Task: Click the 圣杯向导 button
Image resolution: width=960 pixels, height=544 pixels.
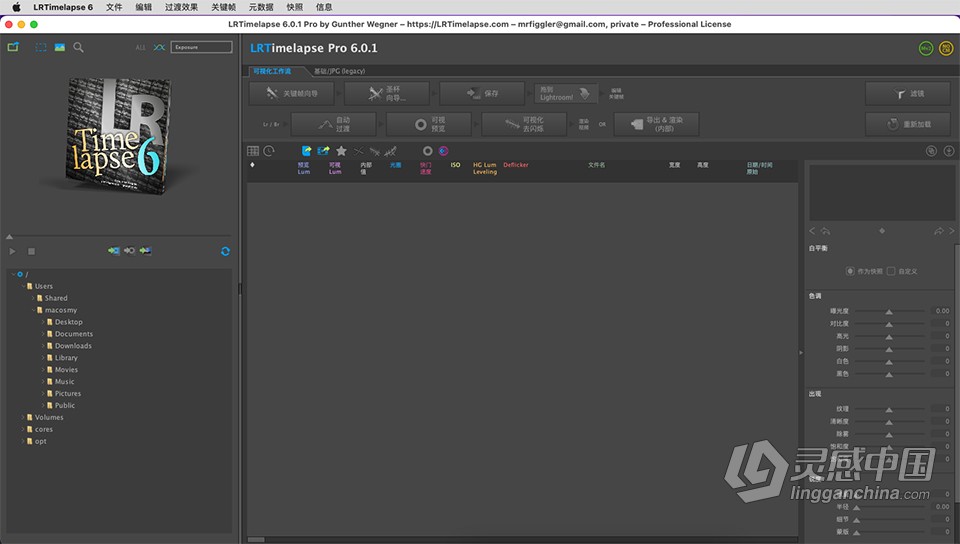Action: coord(387,94)
